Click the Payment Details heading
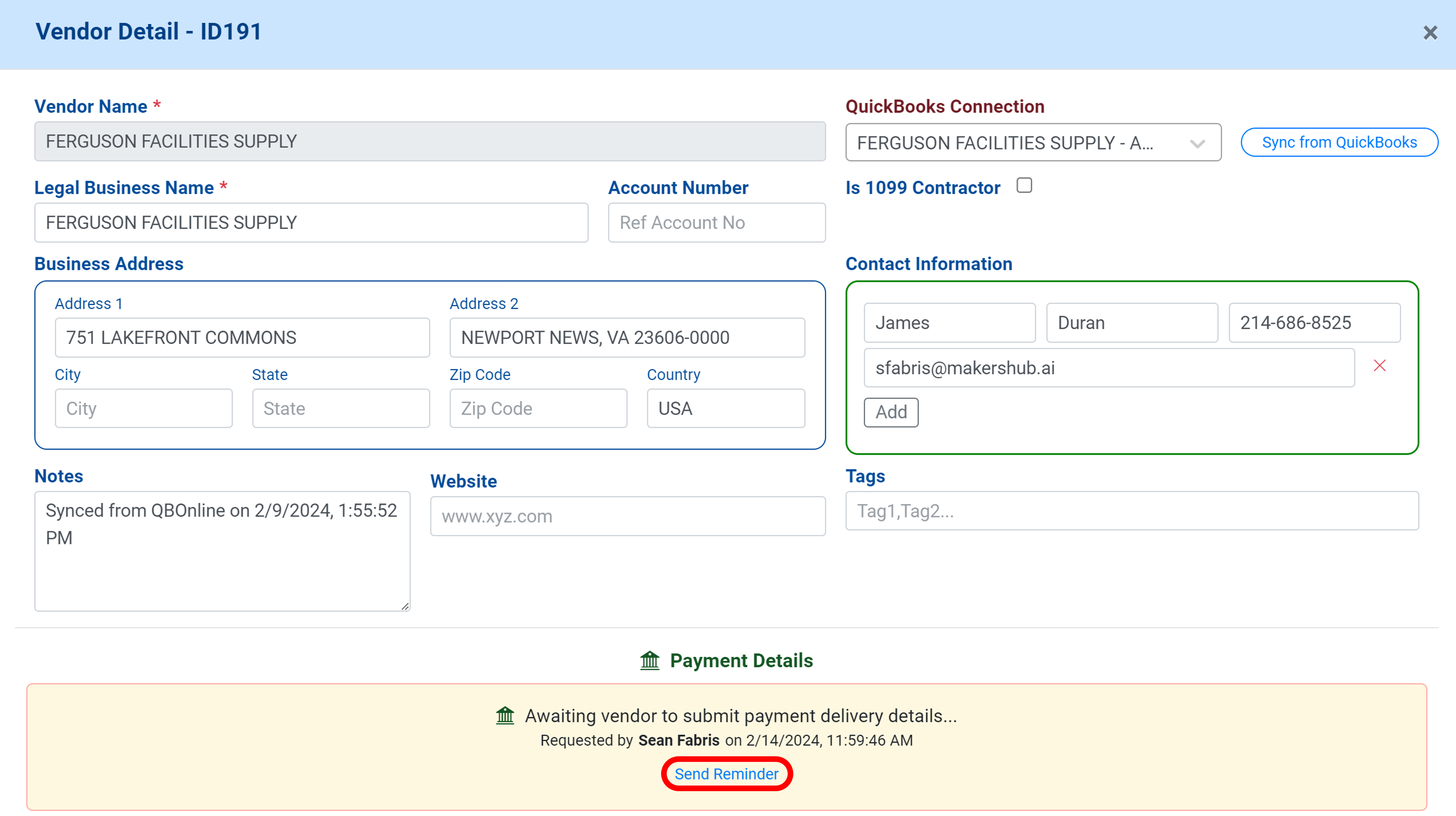 (741, 660)
